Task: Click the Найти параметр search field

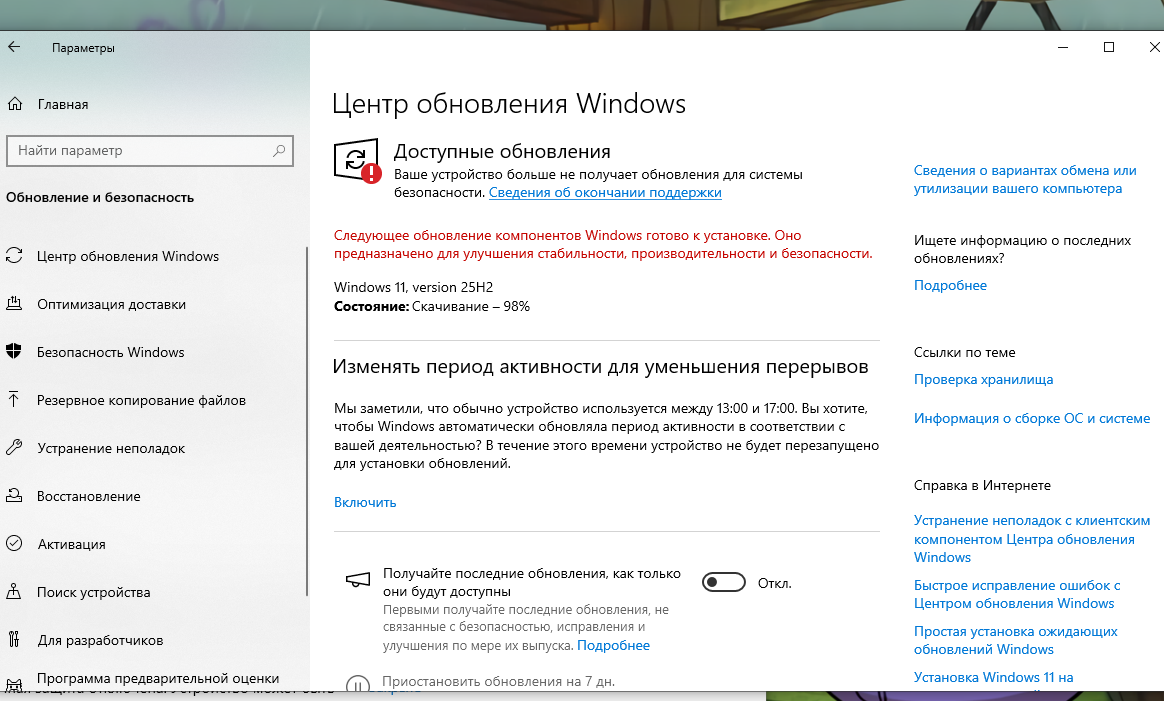Action: pos(150,151)
